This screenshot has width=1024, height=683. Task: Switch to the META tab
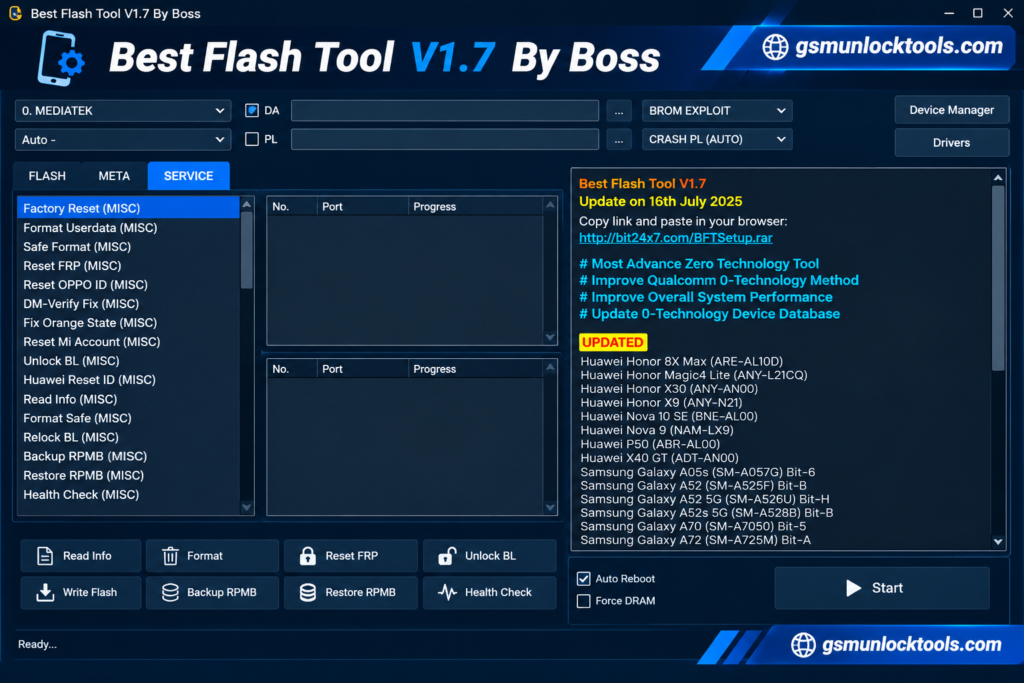coord(114,176)
